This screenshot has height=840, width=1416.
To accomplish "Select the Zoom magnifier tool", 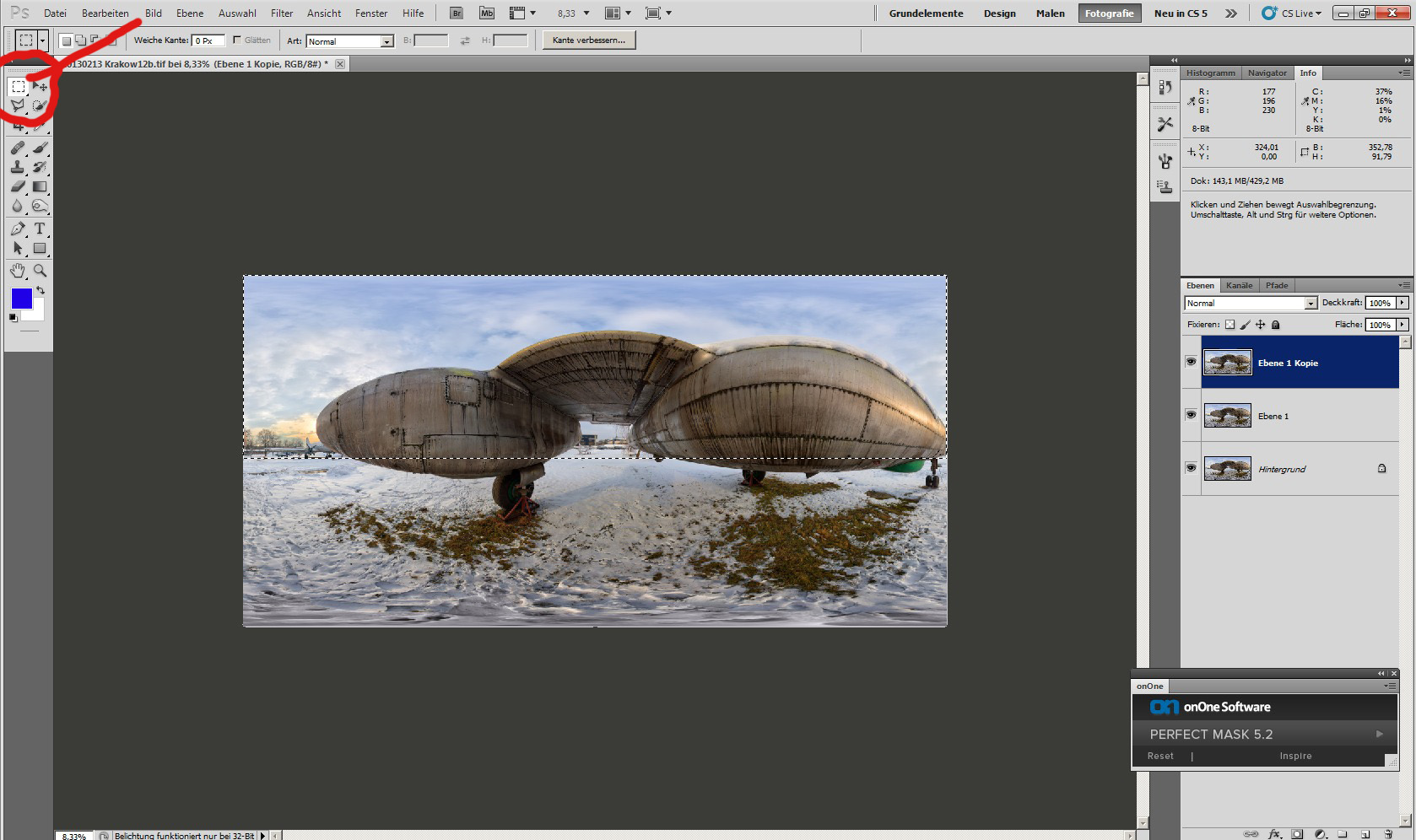I will (40, 271).
